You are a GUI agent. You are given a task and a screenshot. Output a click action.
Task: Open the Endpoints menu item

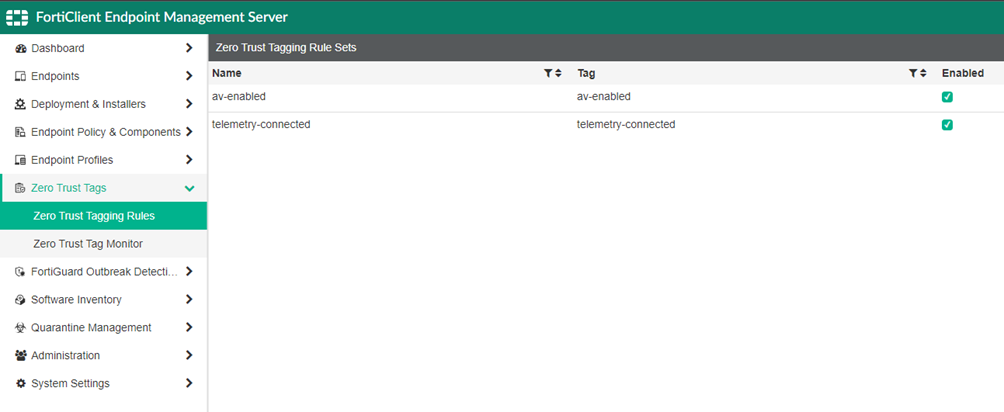point(103,76)
